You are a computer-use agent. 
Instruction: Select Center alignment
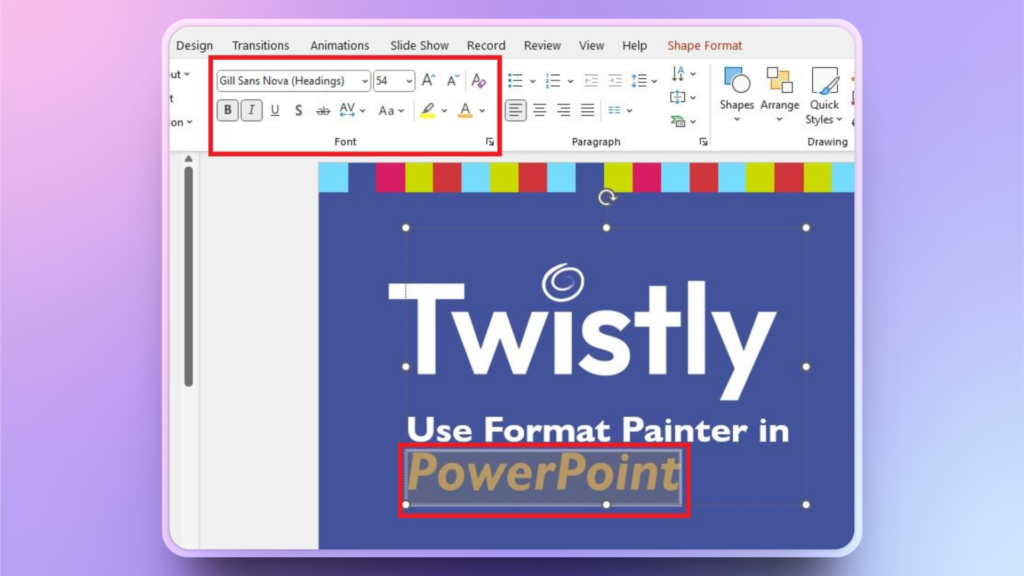pyautogui.click(x=539, y=110)
